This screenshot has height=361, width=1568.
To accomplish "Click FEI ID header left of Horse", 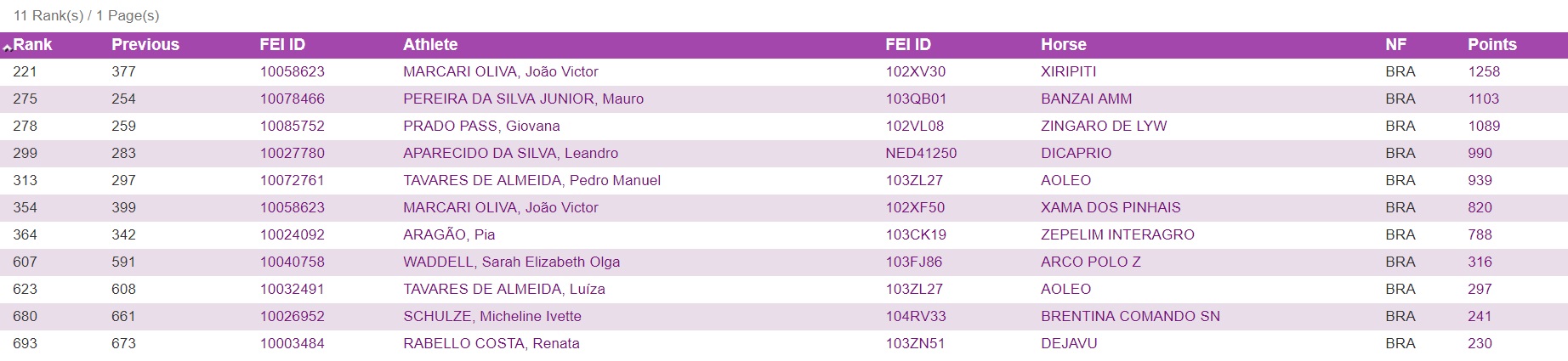I will tap(907, 45).
